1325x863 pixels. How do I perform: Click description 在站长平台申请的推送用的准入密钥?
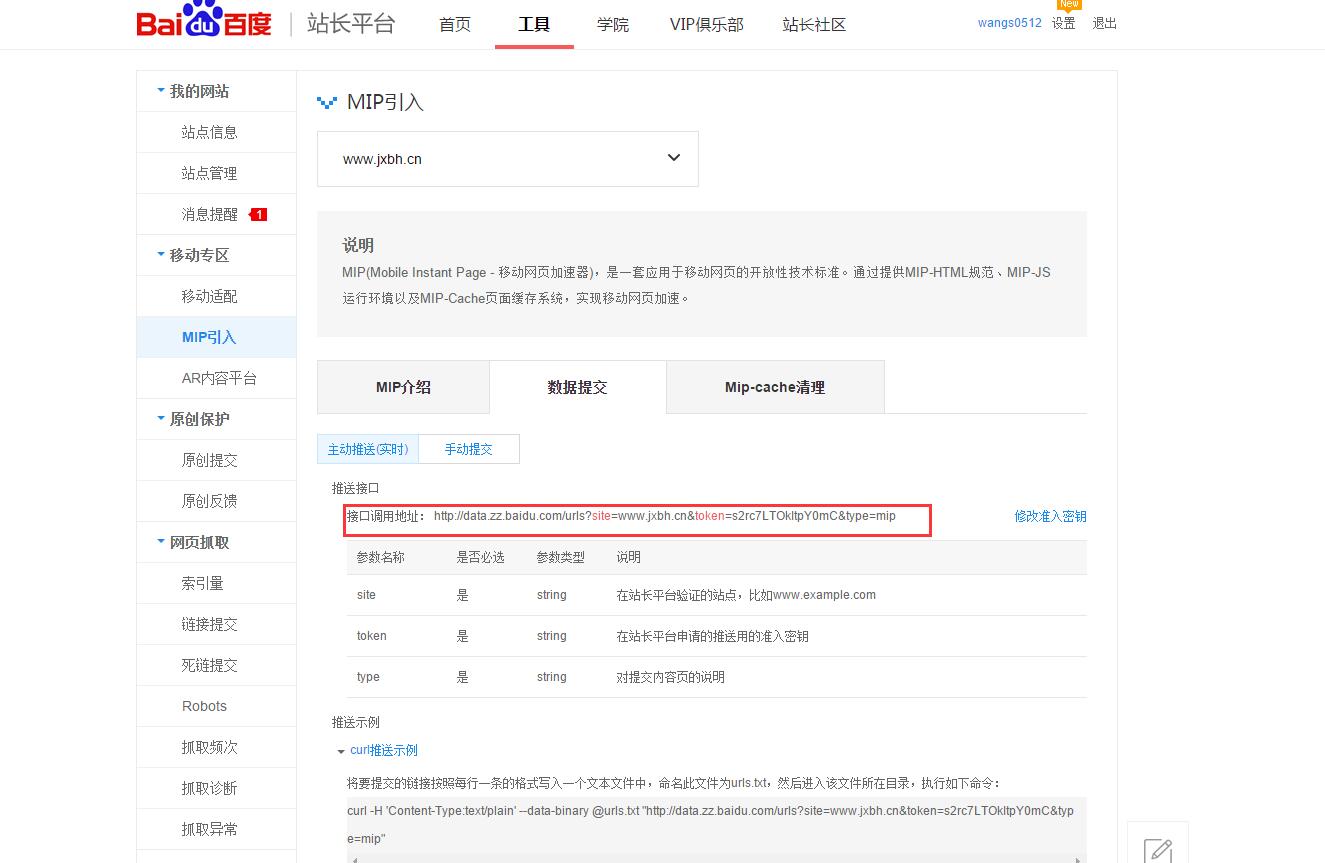pyautogui.click(x=713, y=636)
